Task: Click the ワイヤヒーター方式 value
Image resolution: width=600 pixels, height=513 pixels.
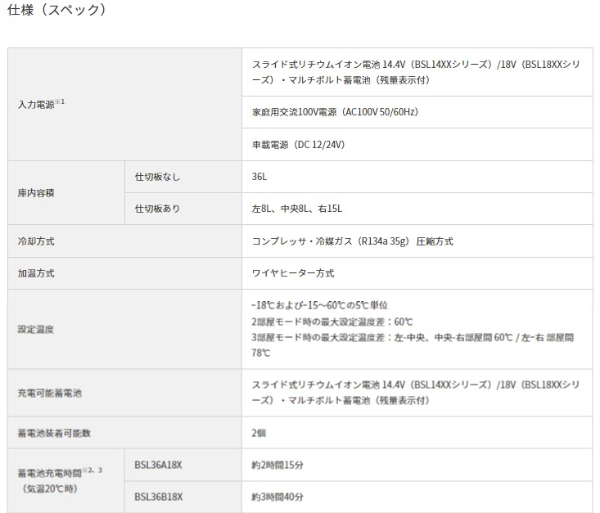Action: [293, 273]
